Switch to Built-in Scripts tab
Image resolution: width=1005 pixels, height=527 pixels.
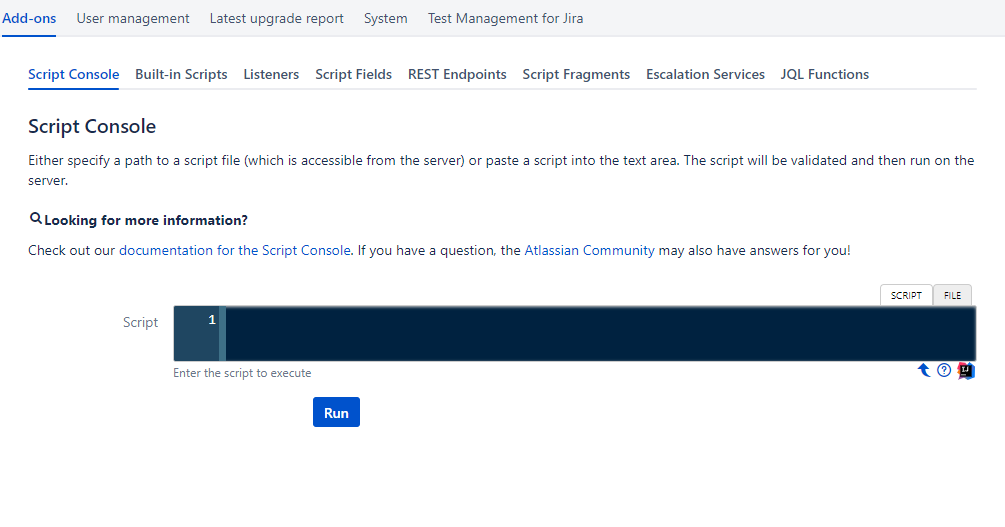click(181, 74)
